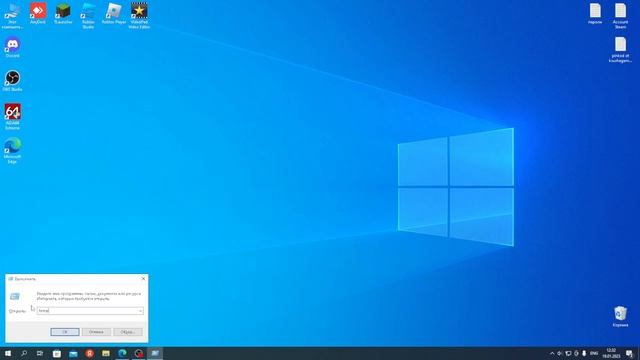Show hidden system tray icons
Viewport: 640px width, 360px height.
552,353
